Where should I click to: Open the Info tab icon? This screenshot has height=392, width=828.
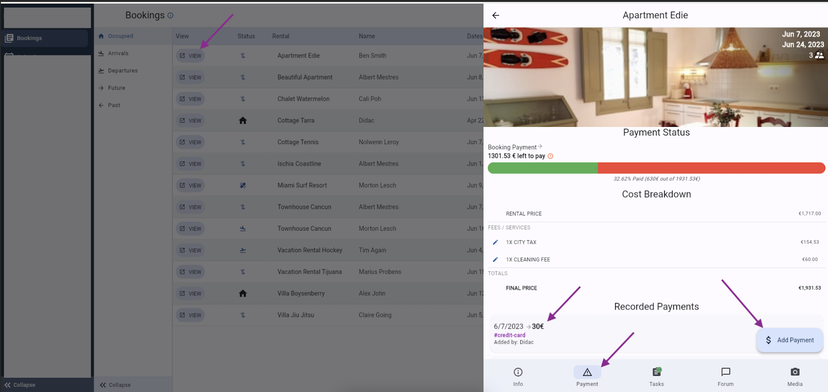pos(518,372)
